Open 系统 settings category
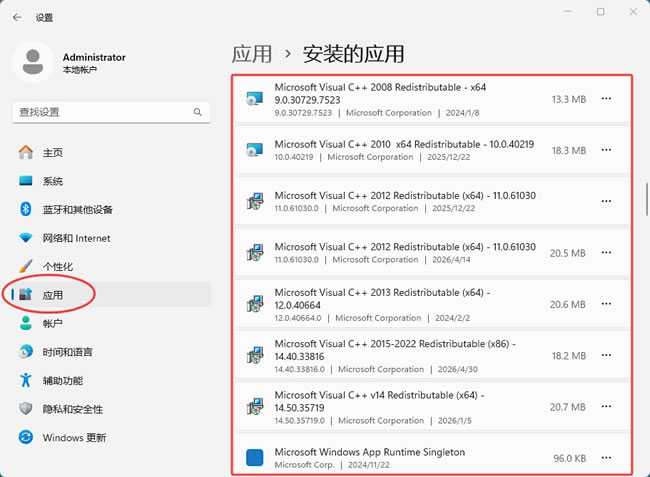Image resolution: width=650 pixels, height=477 pixels. click(111, 181)
